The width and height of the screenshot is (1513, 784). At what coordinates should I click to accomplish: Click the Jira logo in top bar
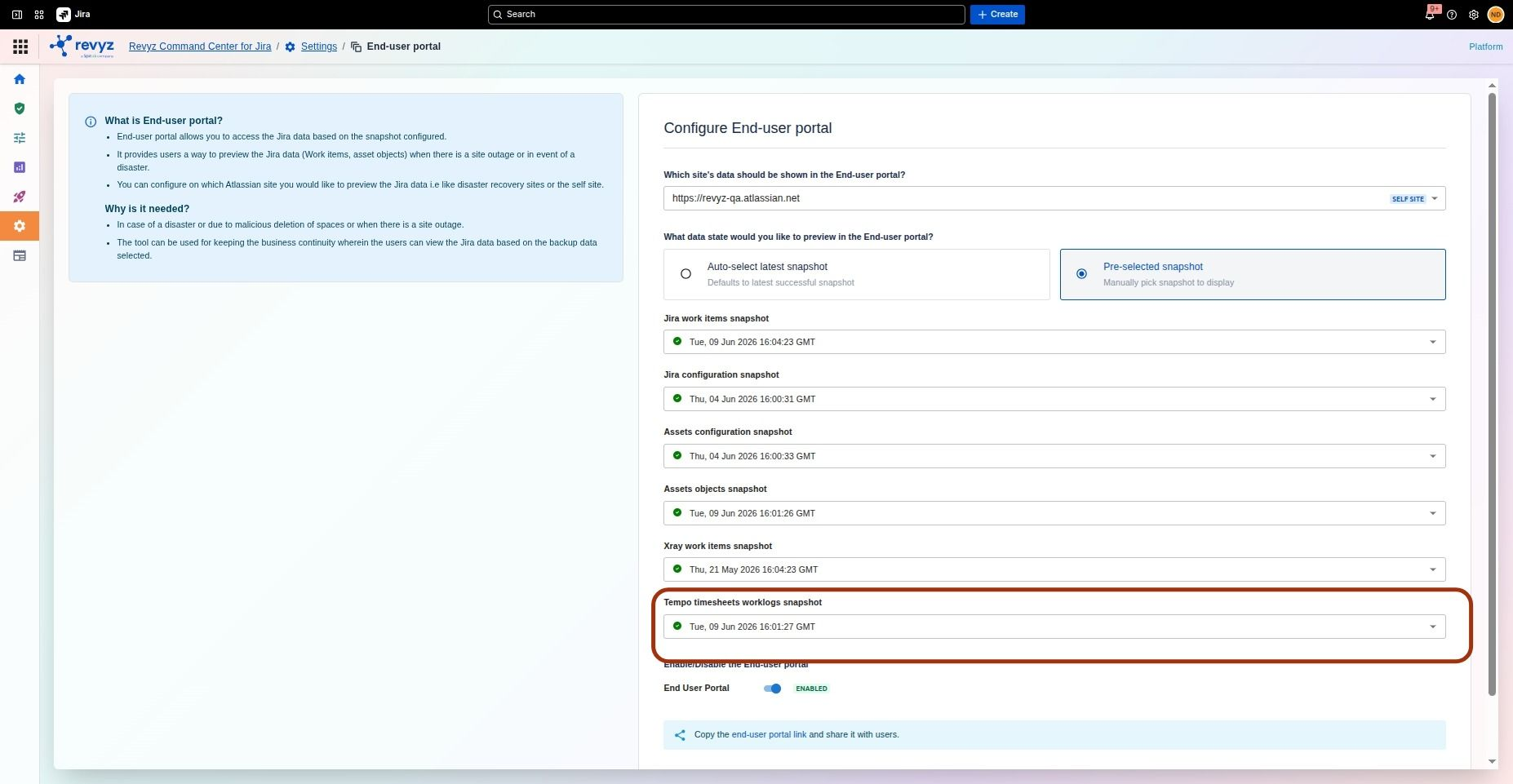(73, 15)
